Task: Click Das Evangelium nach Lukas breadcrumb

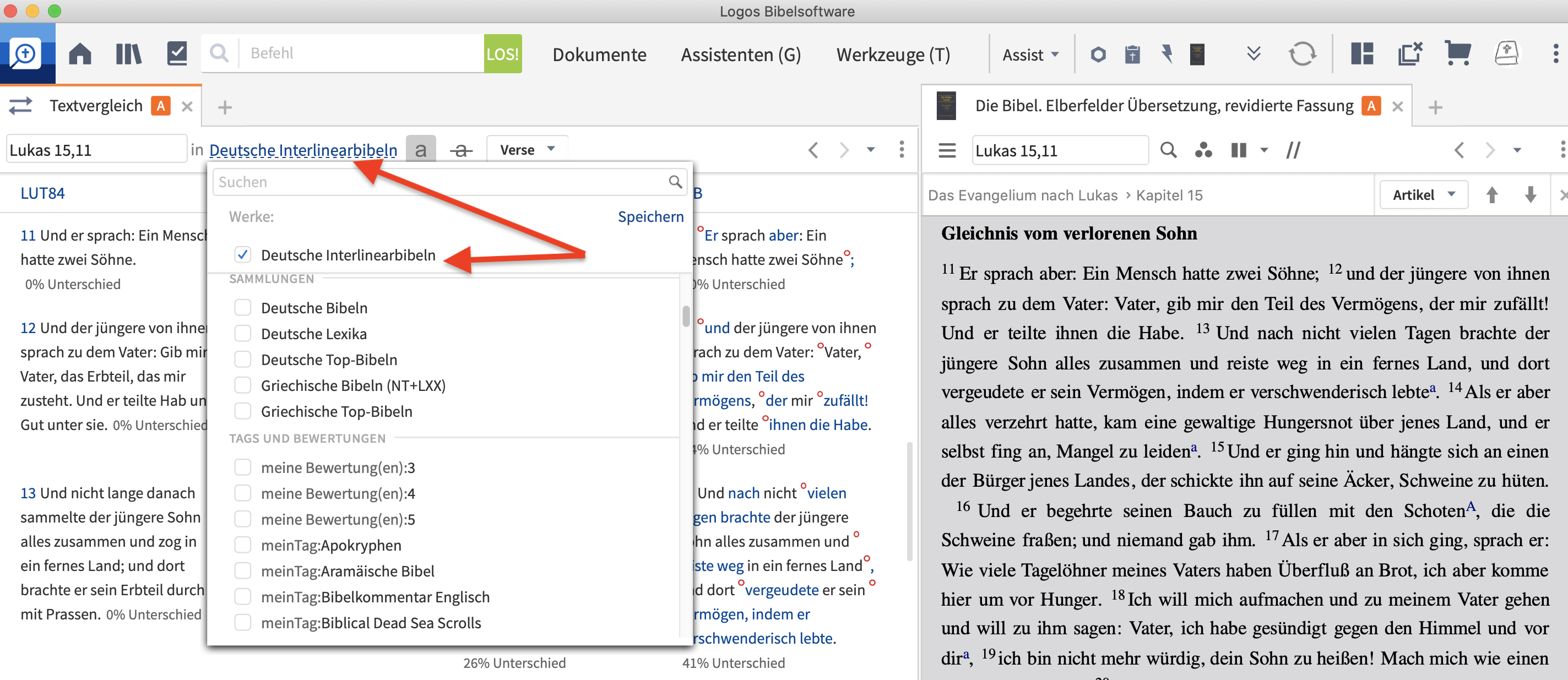Action: coord(1023,195)
